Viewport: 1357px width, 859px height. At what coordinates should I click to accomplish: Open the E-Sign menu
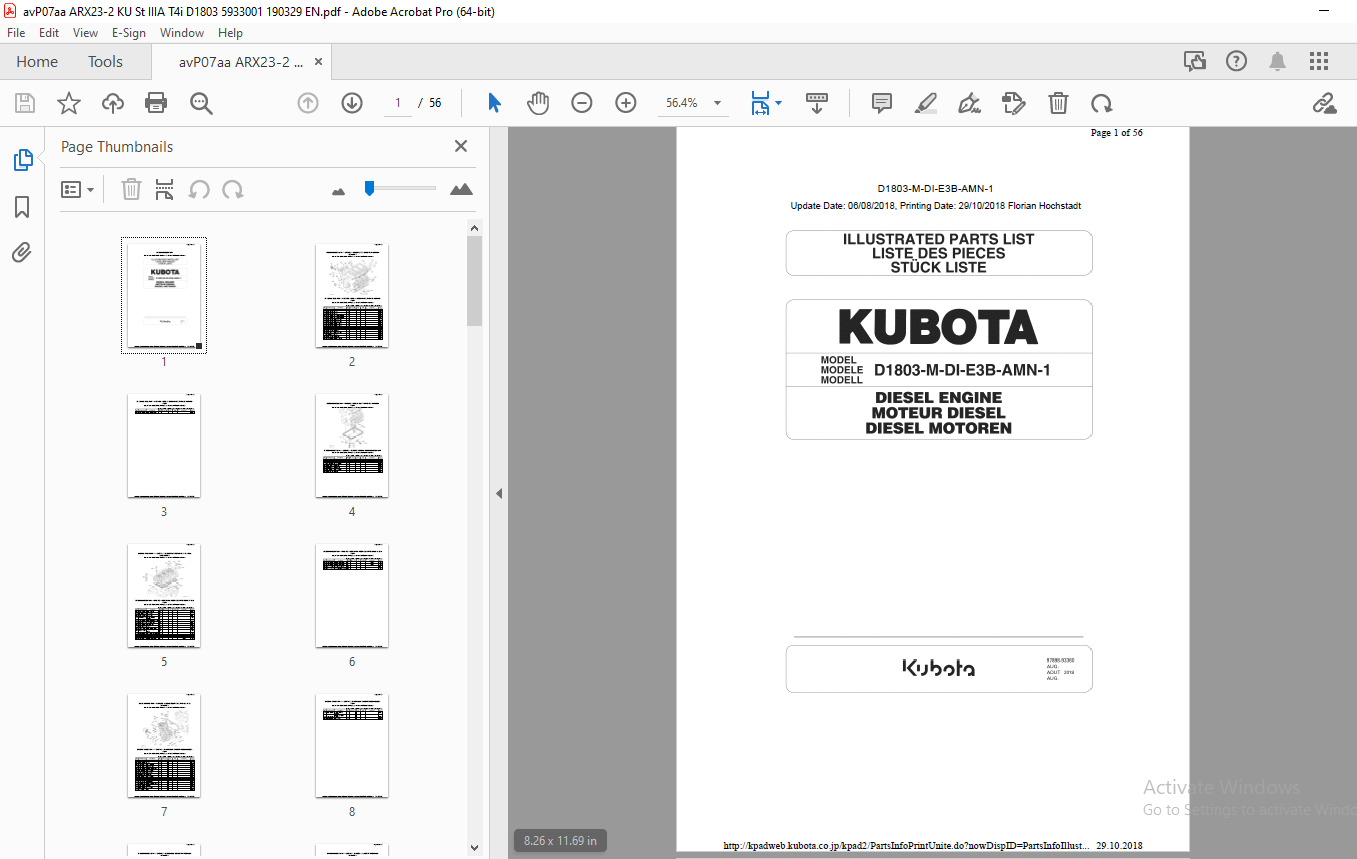[x=128, y=33]
